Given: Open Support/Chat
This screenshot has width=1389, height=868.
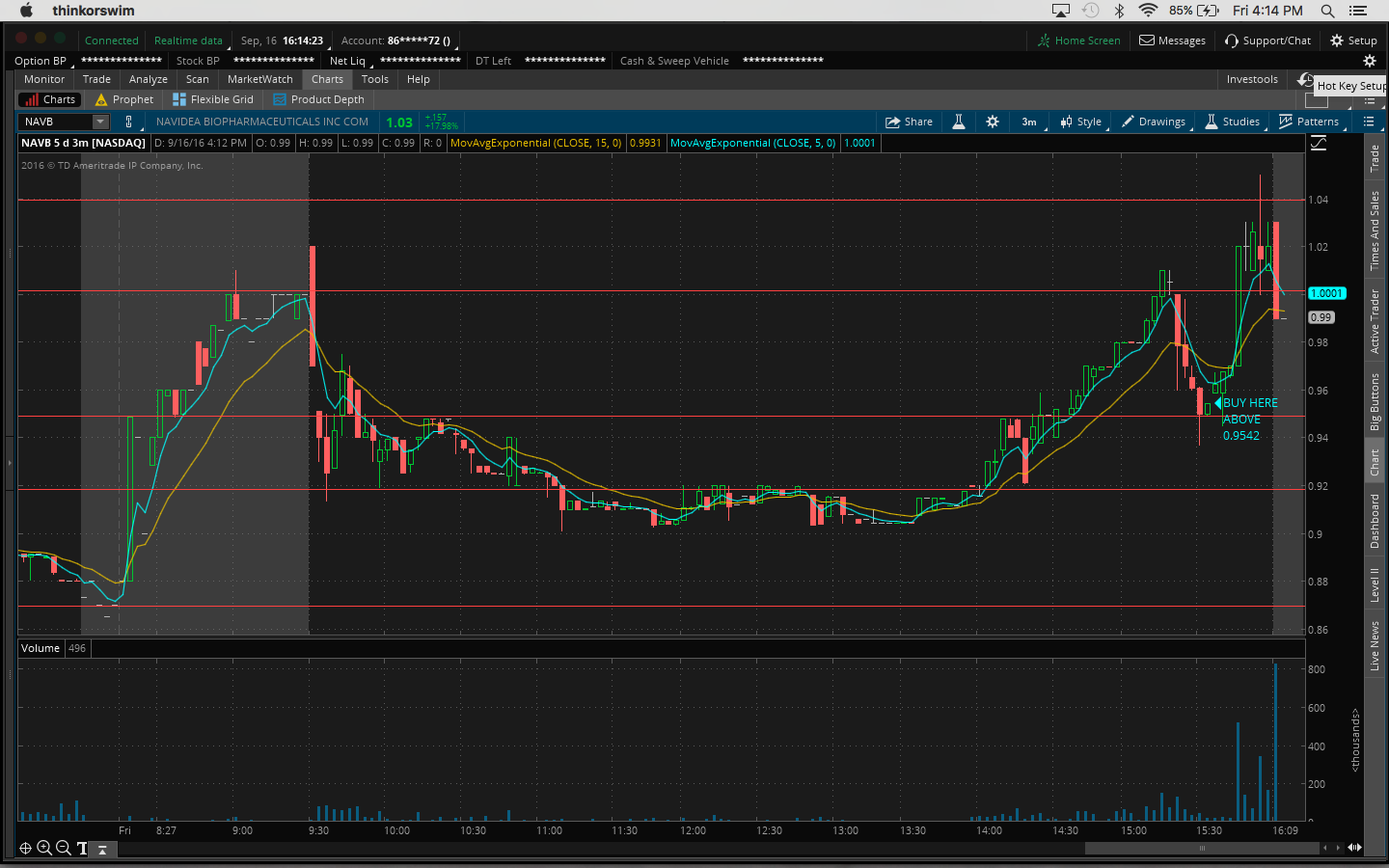Looking at the screenshot, I should pyautogui.click(x=1267, y=41).
